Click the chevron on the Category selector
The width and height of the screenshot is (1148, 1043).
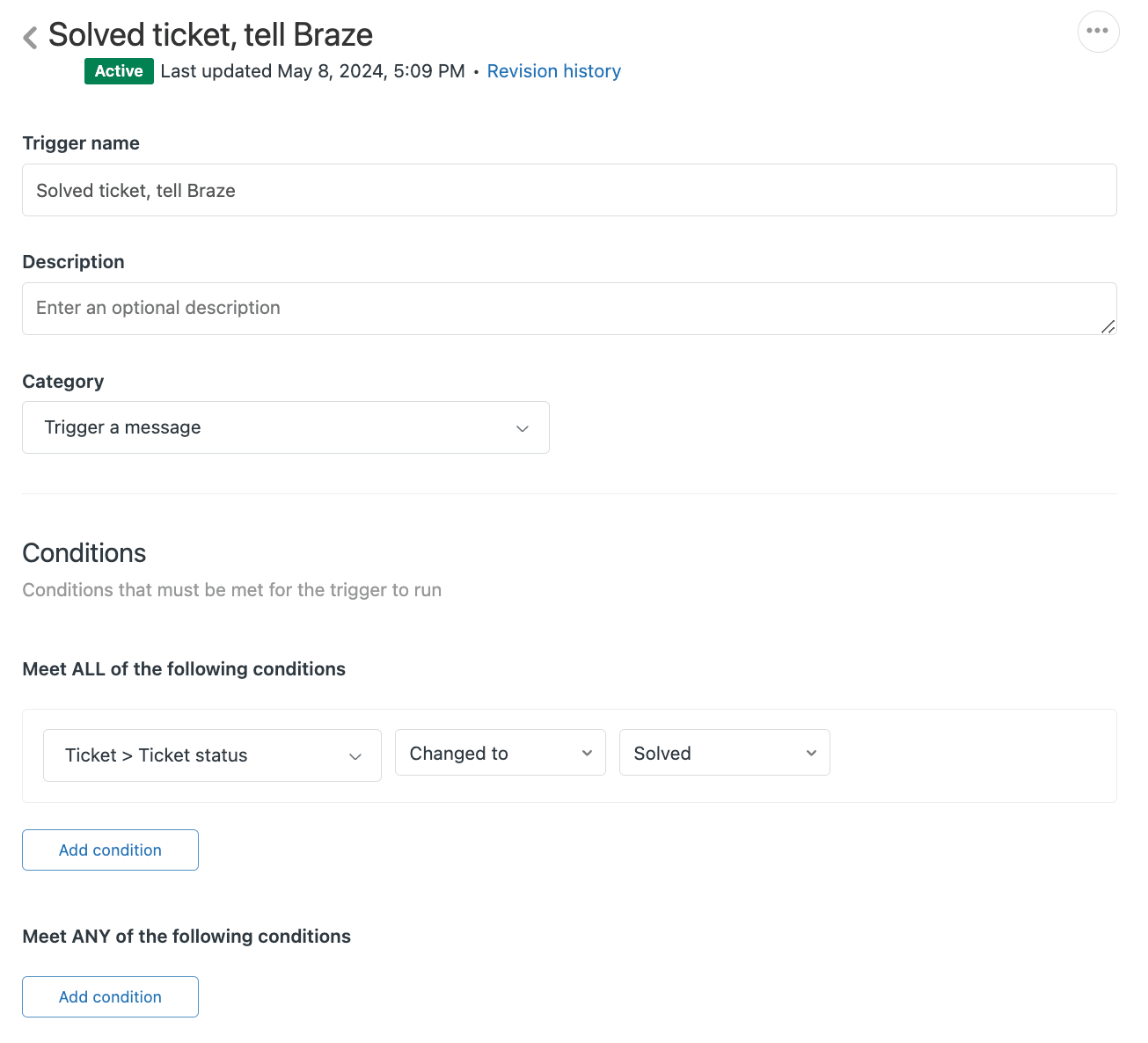(523, 427)
